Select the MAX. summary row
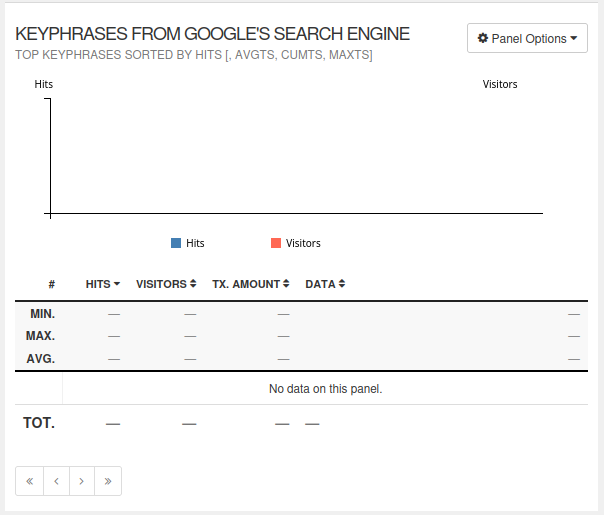Image resolution: width=604 pixels, height=515 pixels. point(41,336)
